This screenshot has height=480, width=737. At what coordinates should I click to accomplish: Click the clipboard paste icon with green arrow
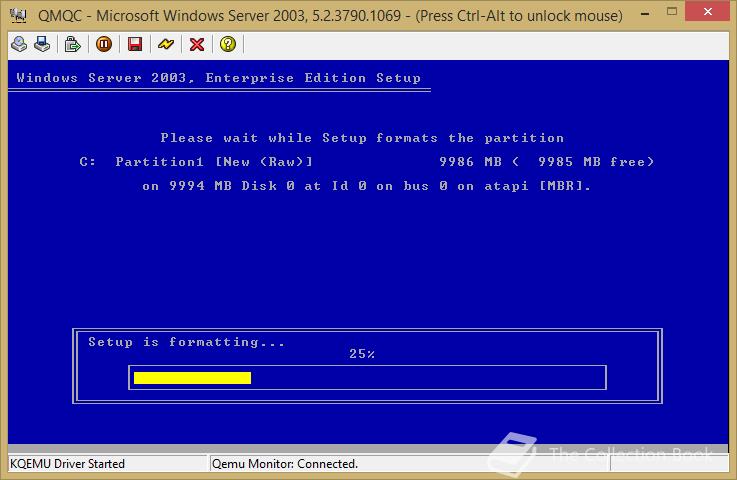coord(72,44)
